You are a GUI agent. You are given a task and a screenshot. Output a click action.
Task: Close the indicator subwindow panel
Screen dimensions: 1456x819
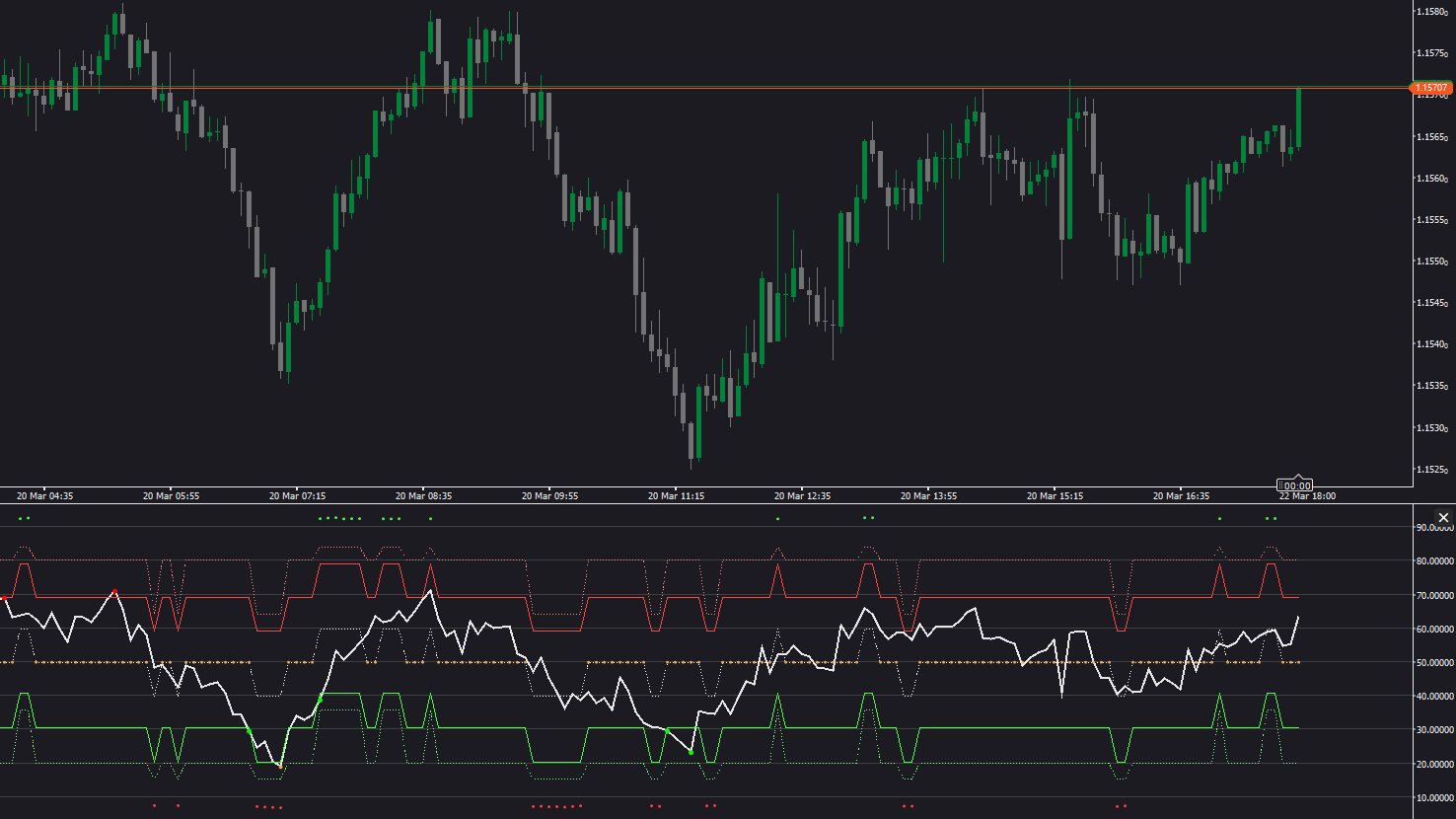pyautogui.click(x=1443, y=517)
